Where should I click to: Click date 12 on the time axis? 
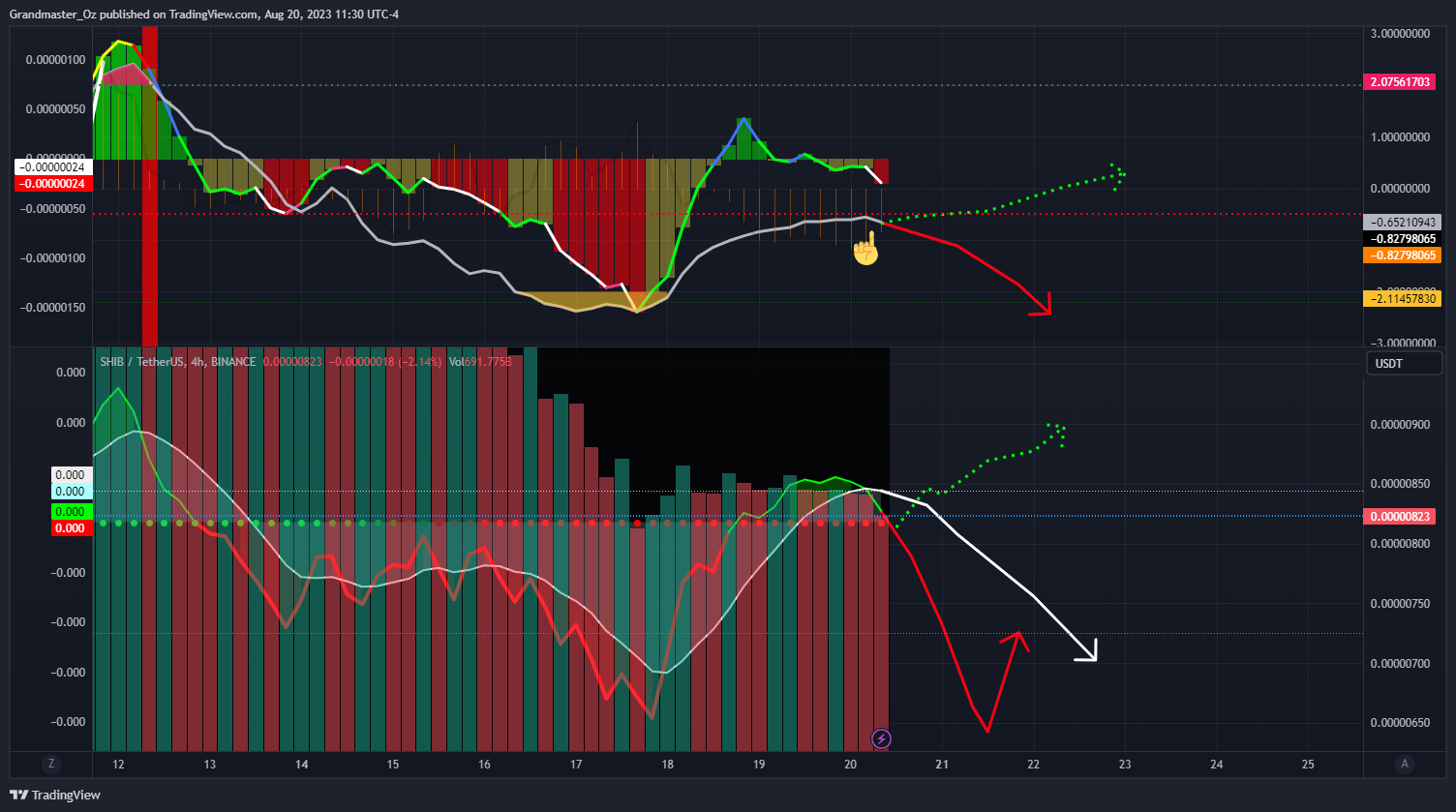point(118,765)
